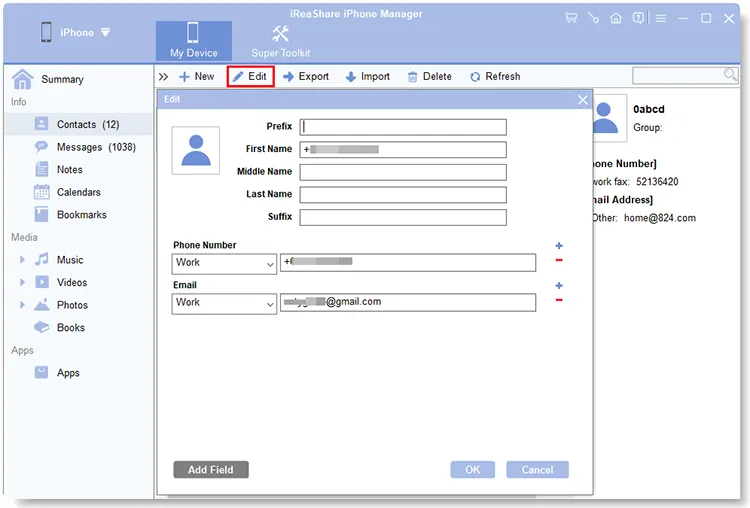Viewport: 750px width, 508px height.
Task: Click the key registration icon in title bar
Action: [594, 19]
